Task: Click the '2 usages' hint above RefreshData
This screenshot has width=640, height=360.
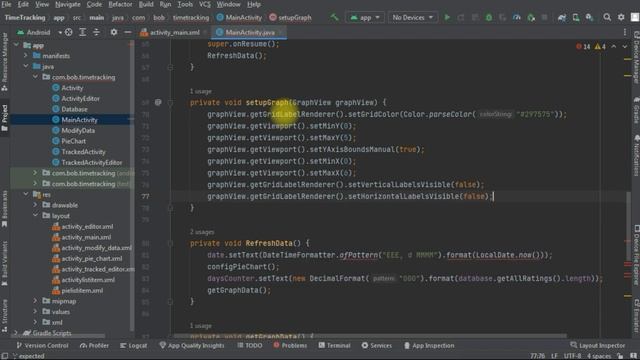Action: click(202, 231)
